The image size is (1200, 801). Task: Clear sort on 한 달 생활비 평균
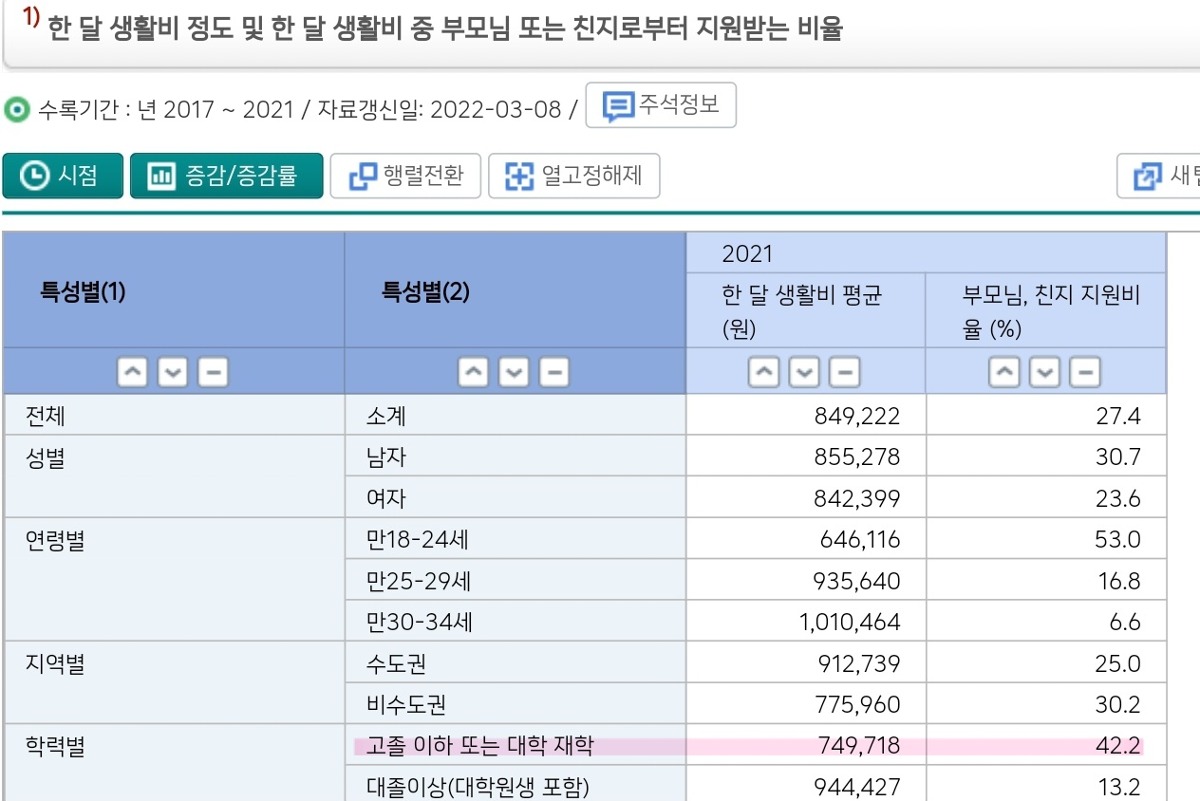[x=845, y=372]
